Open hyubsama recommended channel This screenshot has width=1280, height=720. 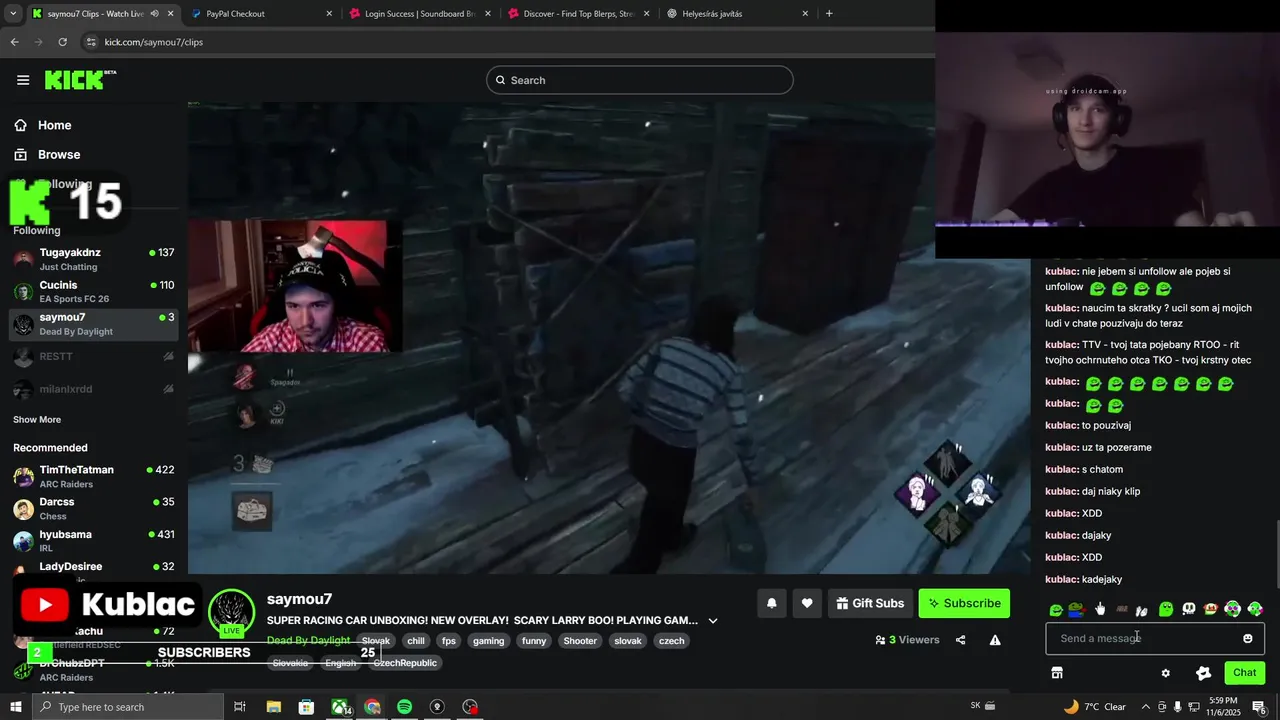pyautogui.click(x=94, y=541)
